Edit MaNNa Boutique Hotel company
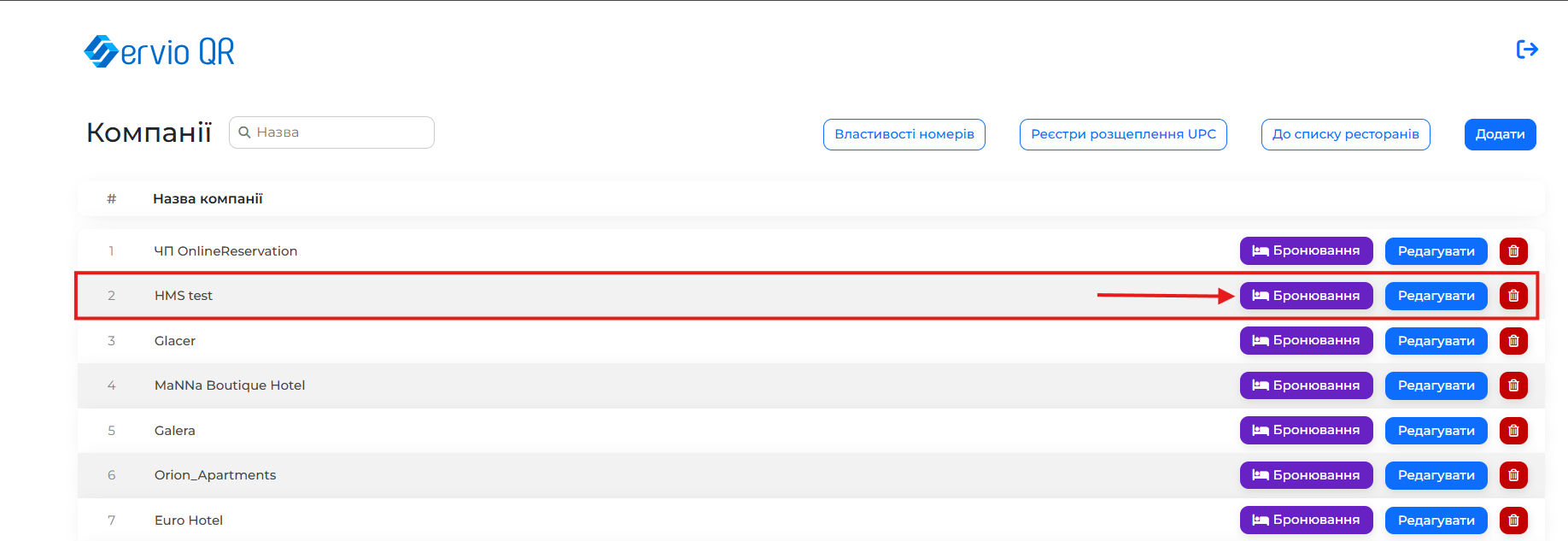Viewport: 1568px width, 541px height. coord(1436,385)
